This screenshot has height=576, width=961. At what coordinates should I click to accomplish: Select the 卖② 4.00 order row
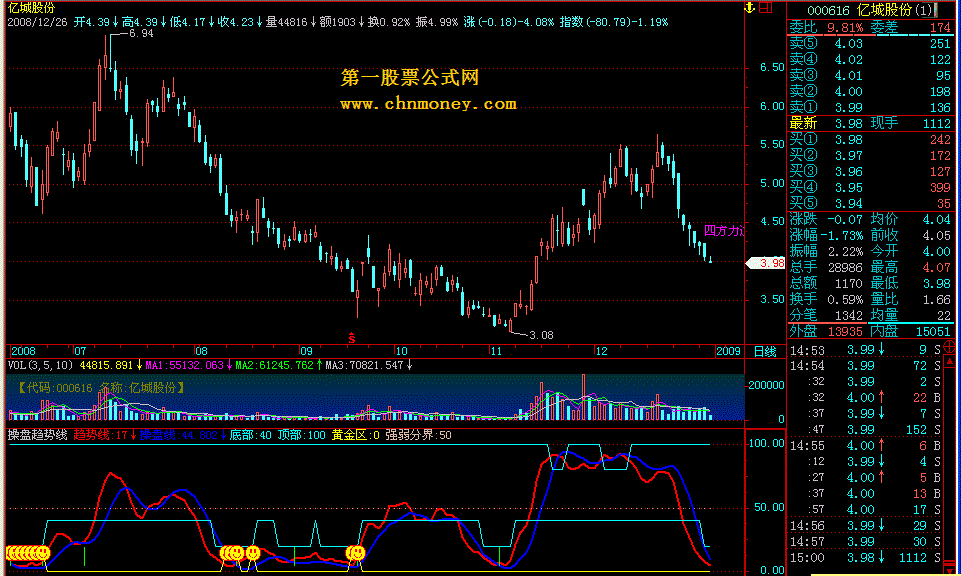click(x=870, y=91)
